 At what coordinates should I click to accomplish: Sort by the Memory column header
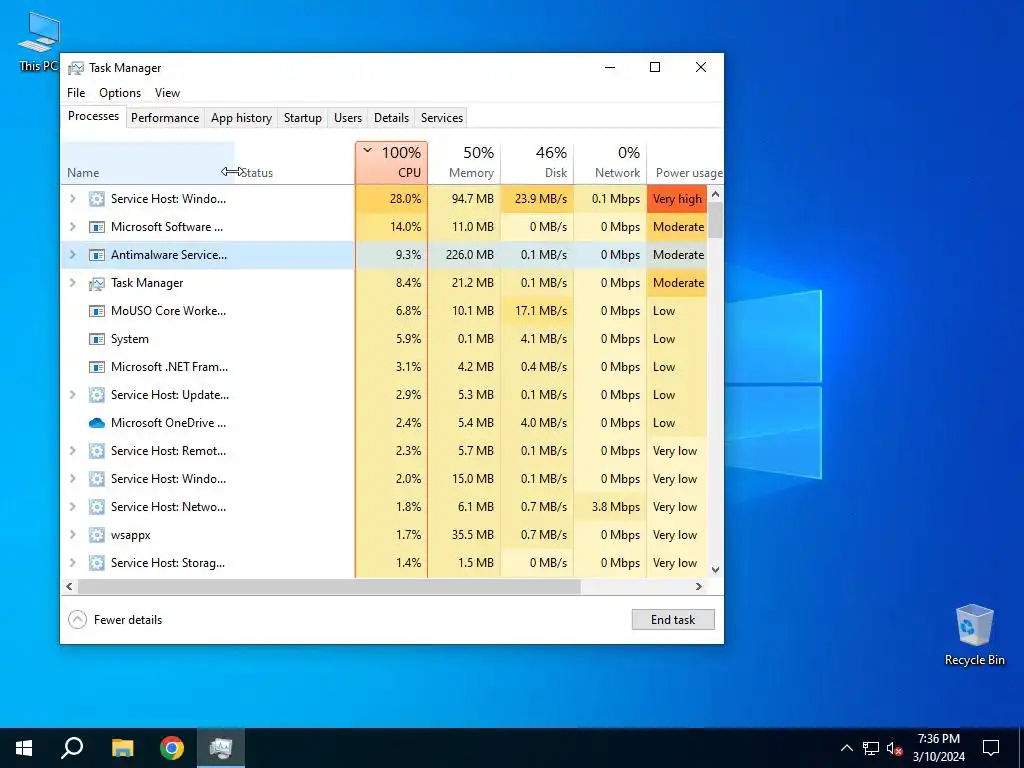point(464,163)
